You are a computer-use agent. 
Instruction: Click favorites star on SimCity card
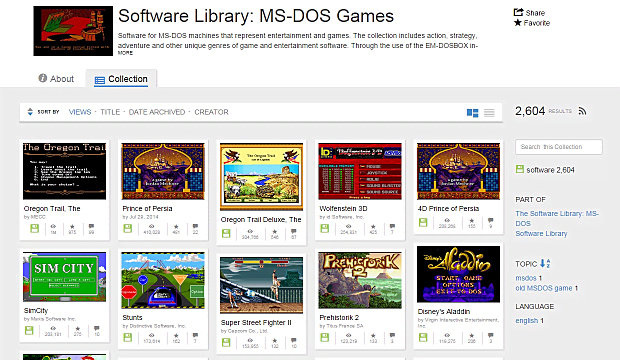[78, 328]
